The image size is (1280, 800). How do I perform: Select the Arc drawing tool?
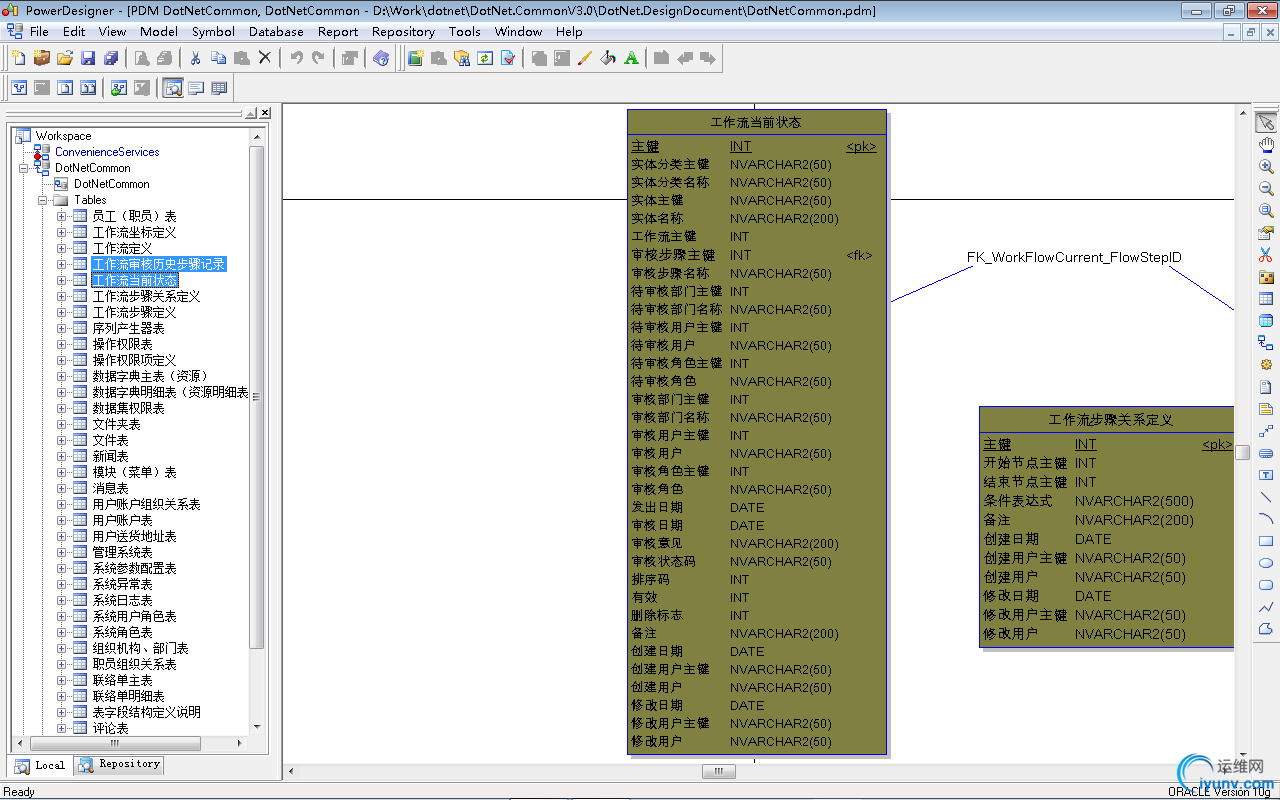pos(1266,518)
